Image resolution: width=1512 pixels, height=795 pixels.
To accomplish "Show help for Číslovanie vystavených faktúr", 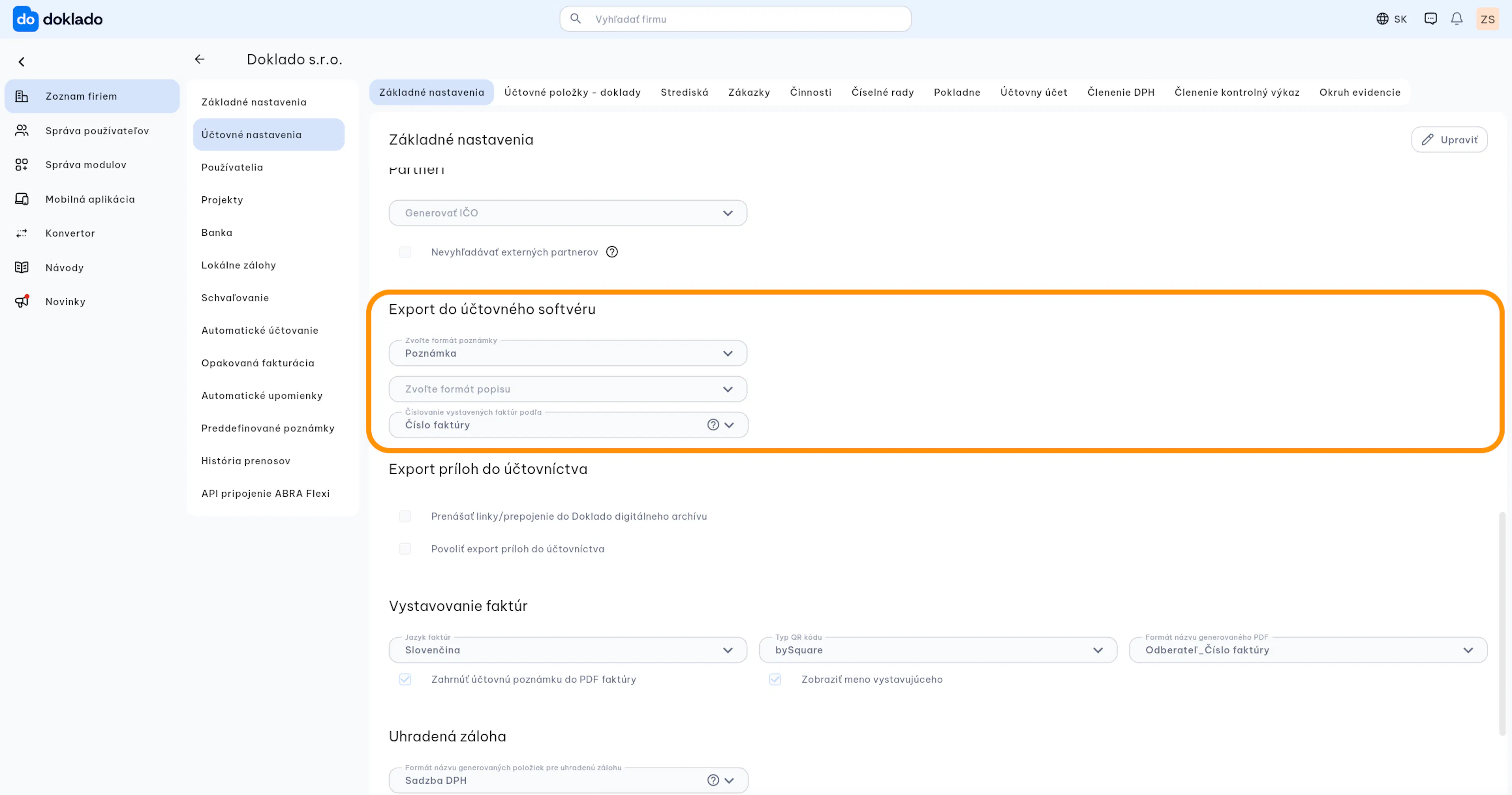I will pos(713,425).
